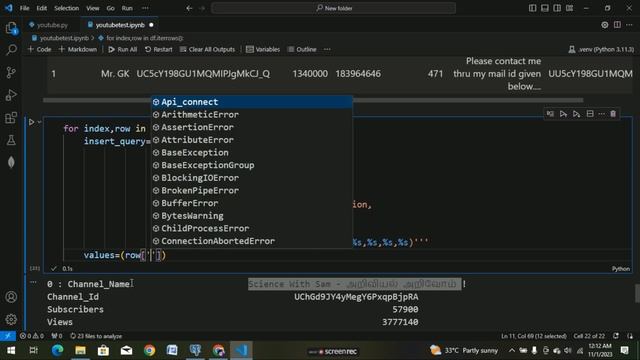Show more menu bar items ellipsis
Image resolution: width=640 pixels, height=360 pixels.
pyautogui.click(x=145, y=8)
